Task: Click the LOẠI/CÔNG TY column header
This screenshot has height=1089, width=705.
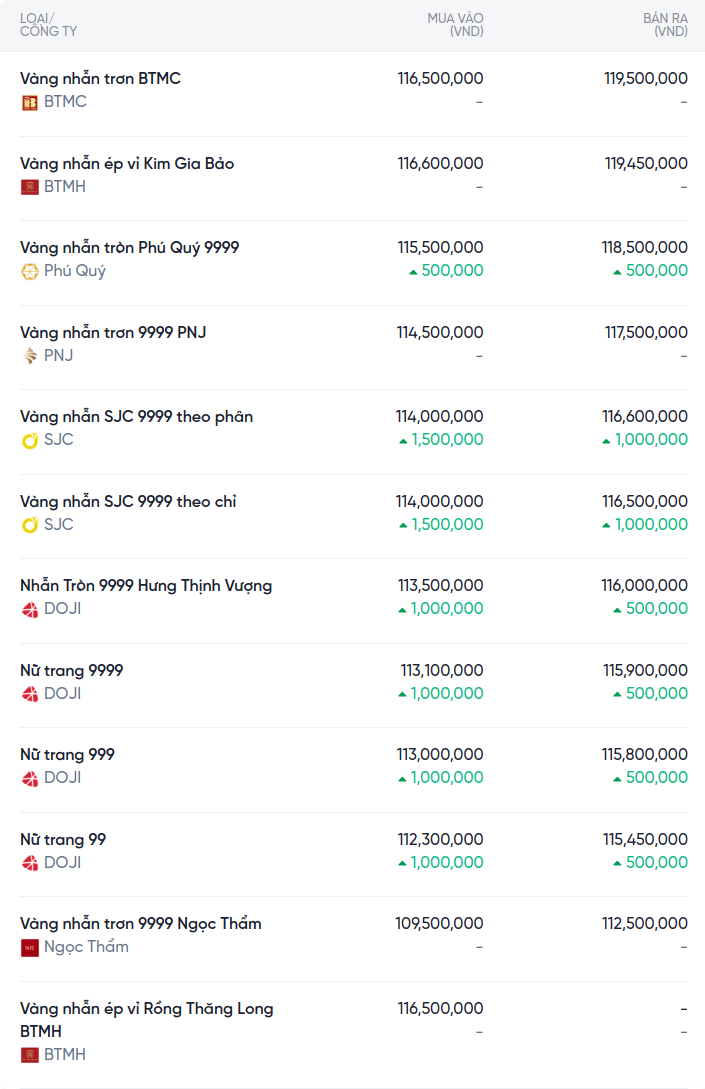Action: [x=49, y=25]
